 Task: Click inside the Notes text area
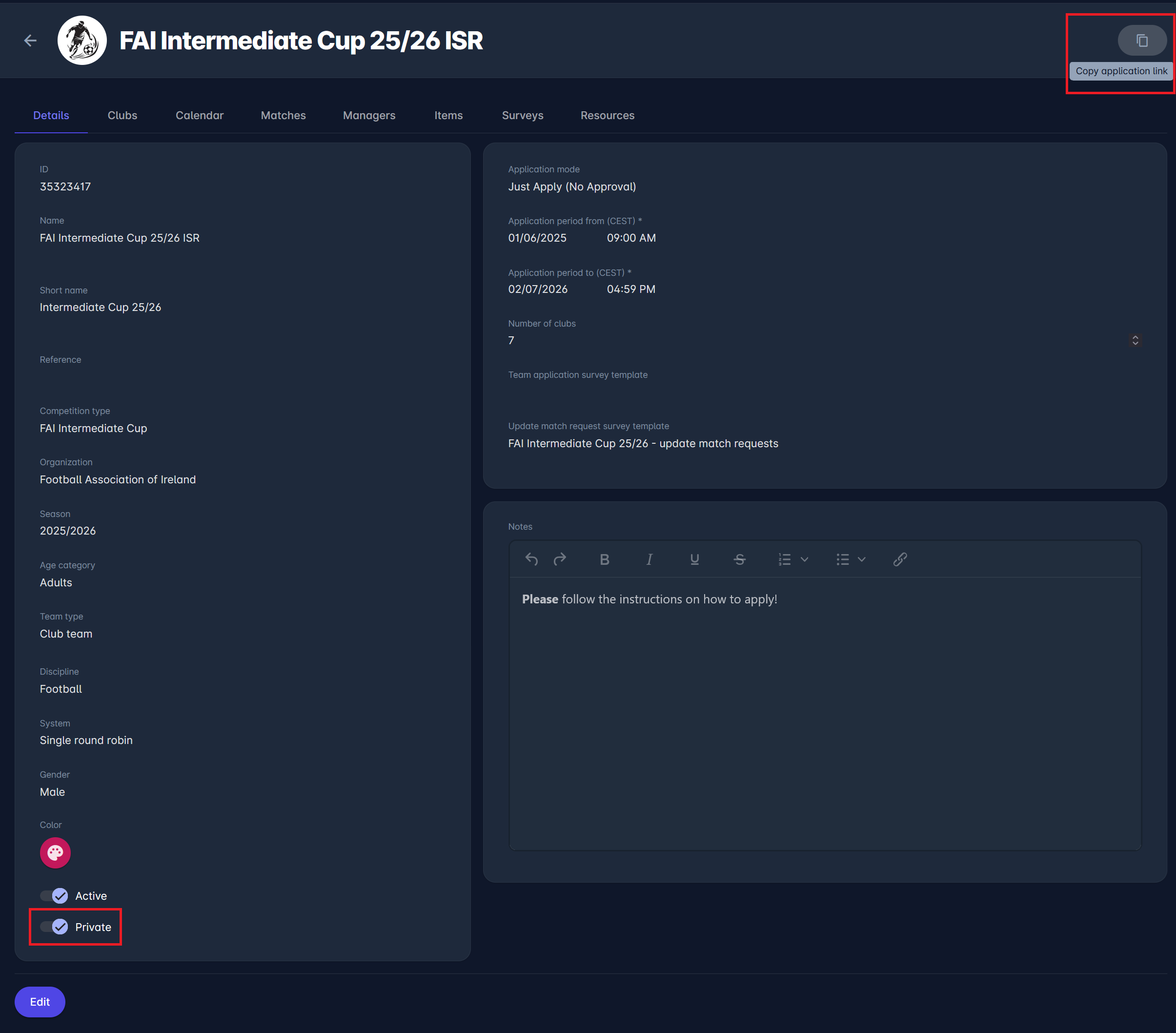(825, 714)
